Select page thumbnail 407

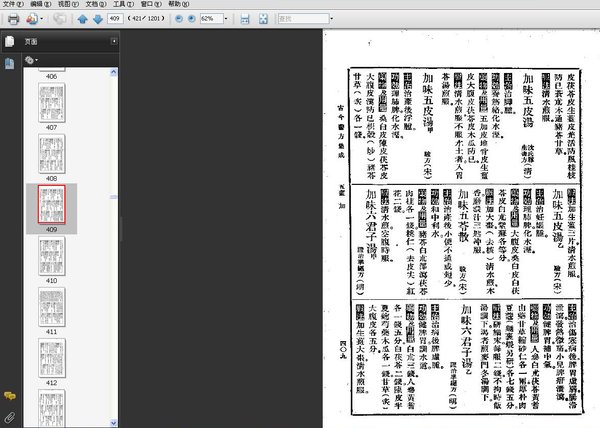click(52, 103)
